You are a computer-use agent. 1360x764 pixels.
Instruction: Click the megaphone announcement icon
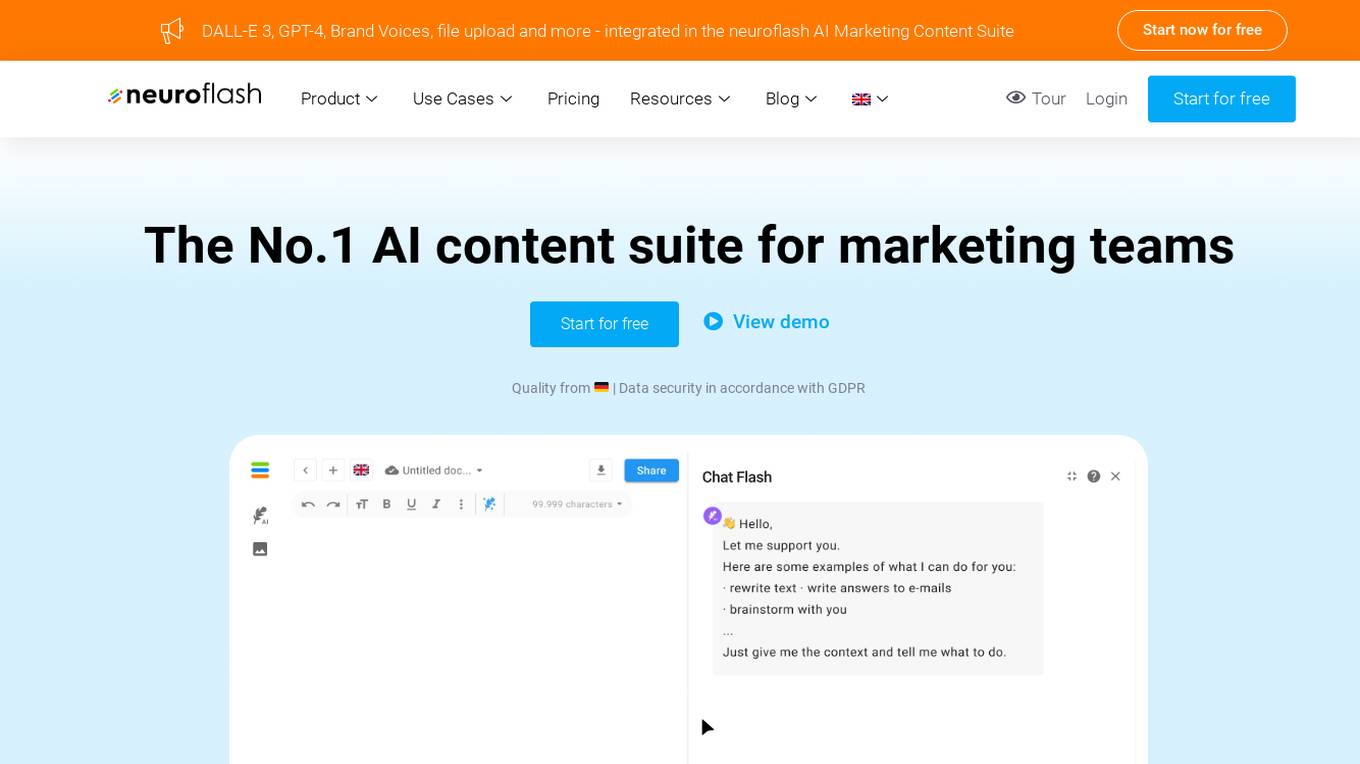[x=172, y=31]
